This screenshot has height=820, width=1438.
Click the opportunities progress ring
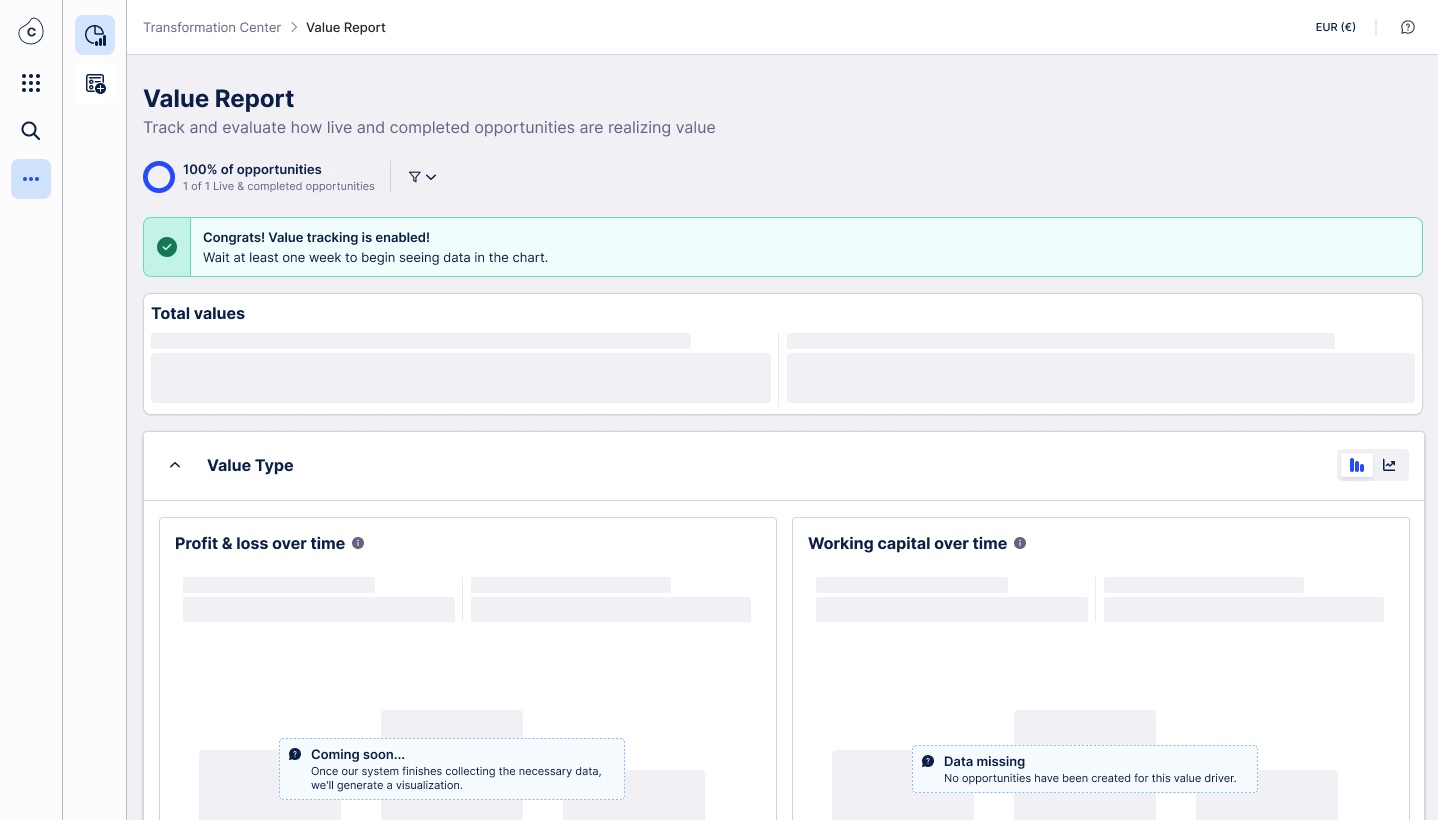click(x=159, y=177)
